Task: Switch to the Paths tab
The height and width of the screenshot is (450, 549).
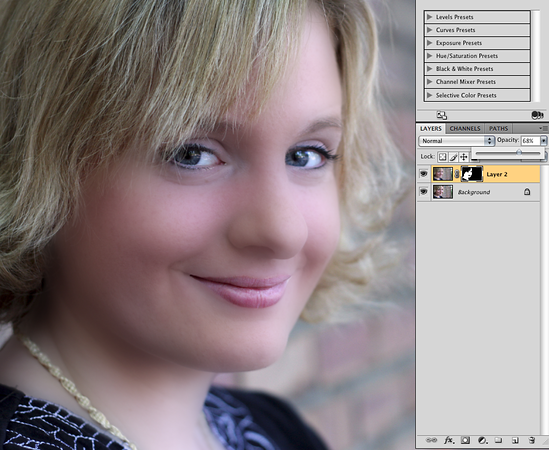Action: click(x=498, y=129)
